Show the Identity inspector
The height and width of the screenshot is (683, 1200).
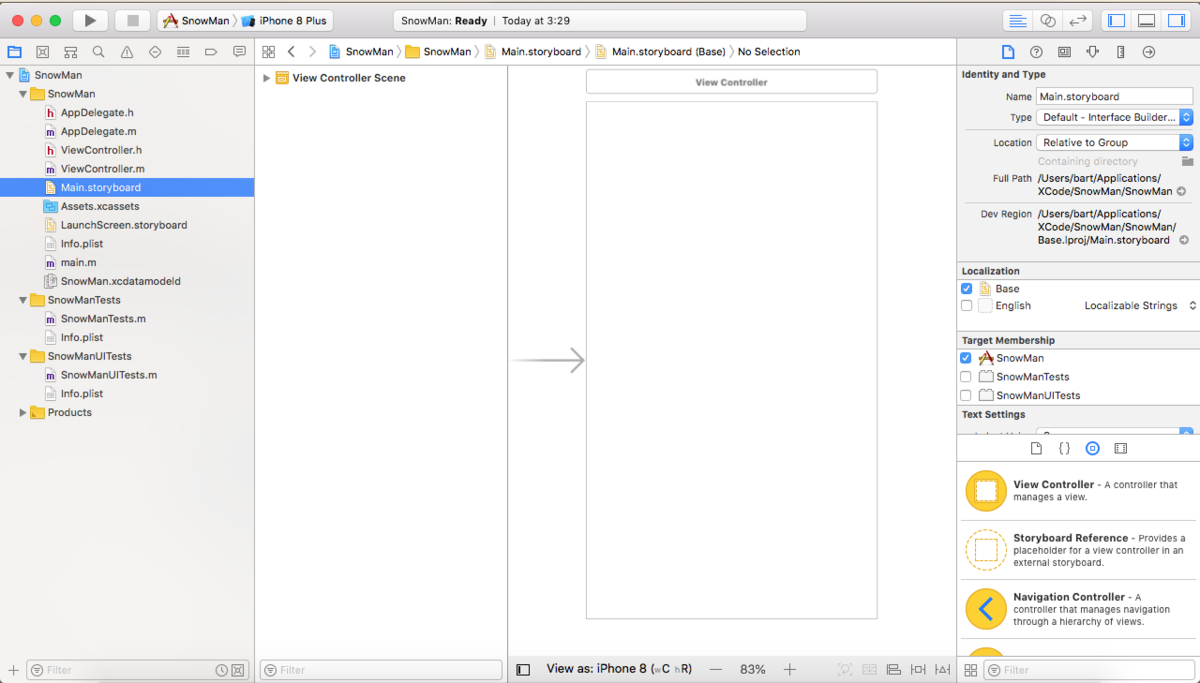[1064, 51]
